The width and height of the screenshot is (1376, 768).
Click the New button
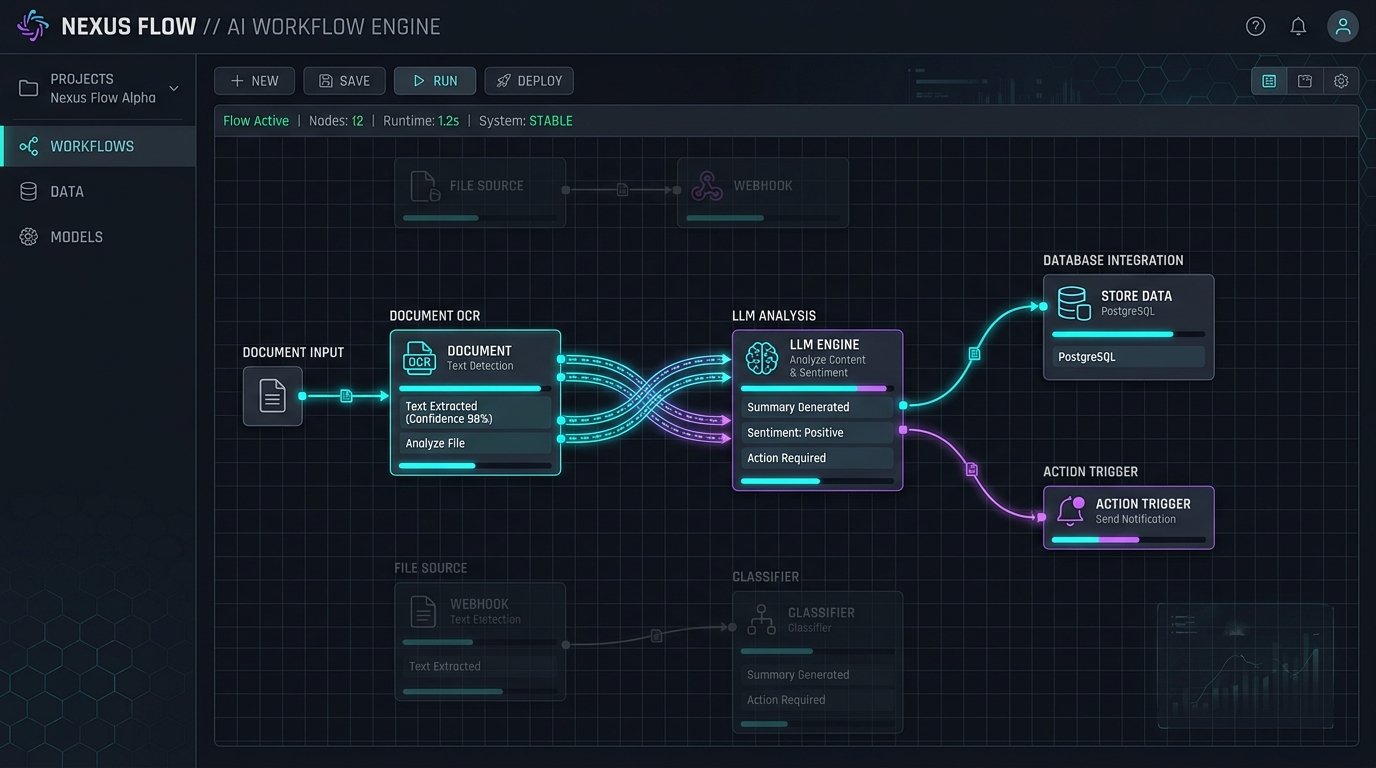pos(254,81)
